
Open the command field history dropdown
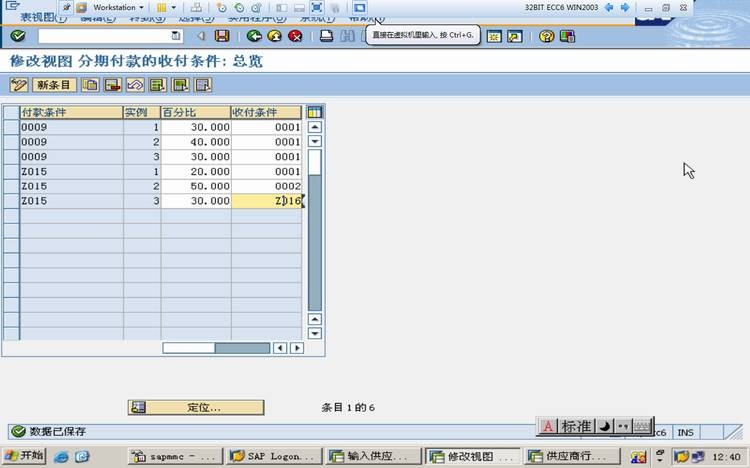click(176, 36)
